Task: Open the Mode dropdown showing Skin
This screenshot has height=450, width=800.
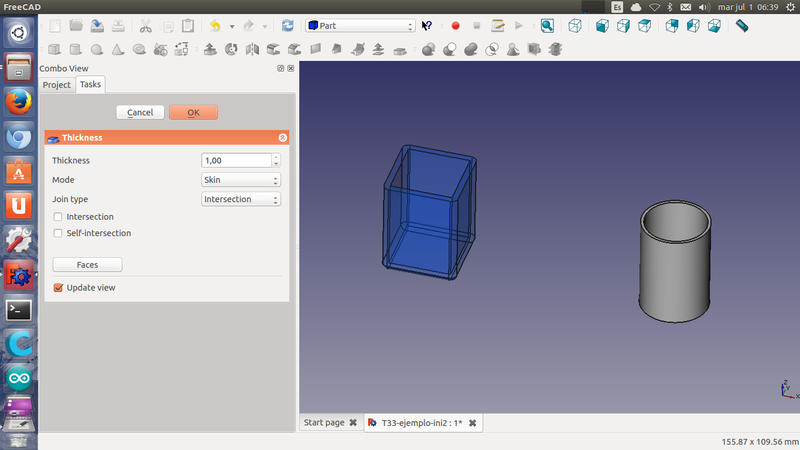Action: coord(241,180)
